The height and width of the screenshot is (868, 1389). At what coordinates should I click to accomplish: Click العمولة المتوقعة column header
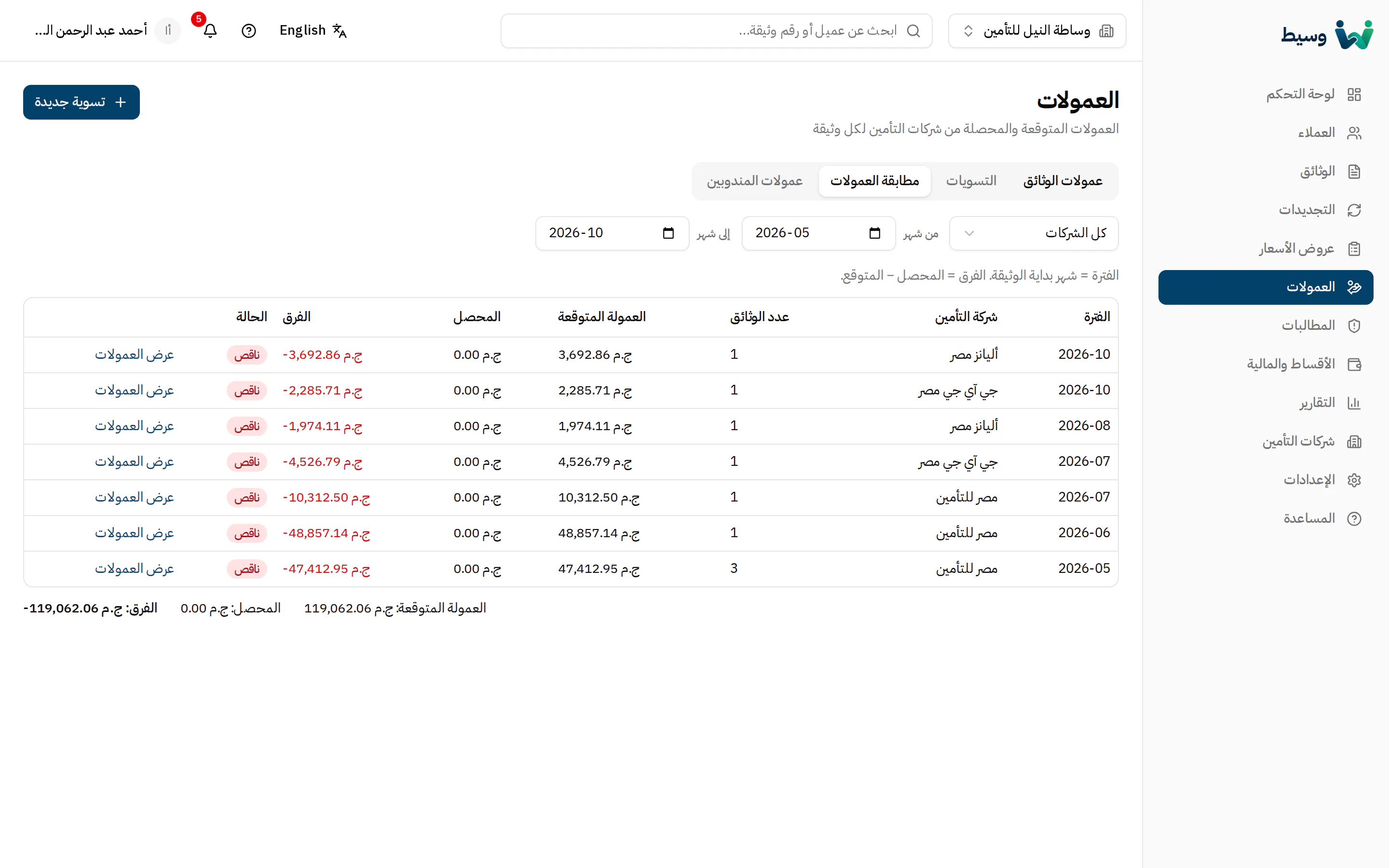coord(601,317)
